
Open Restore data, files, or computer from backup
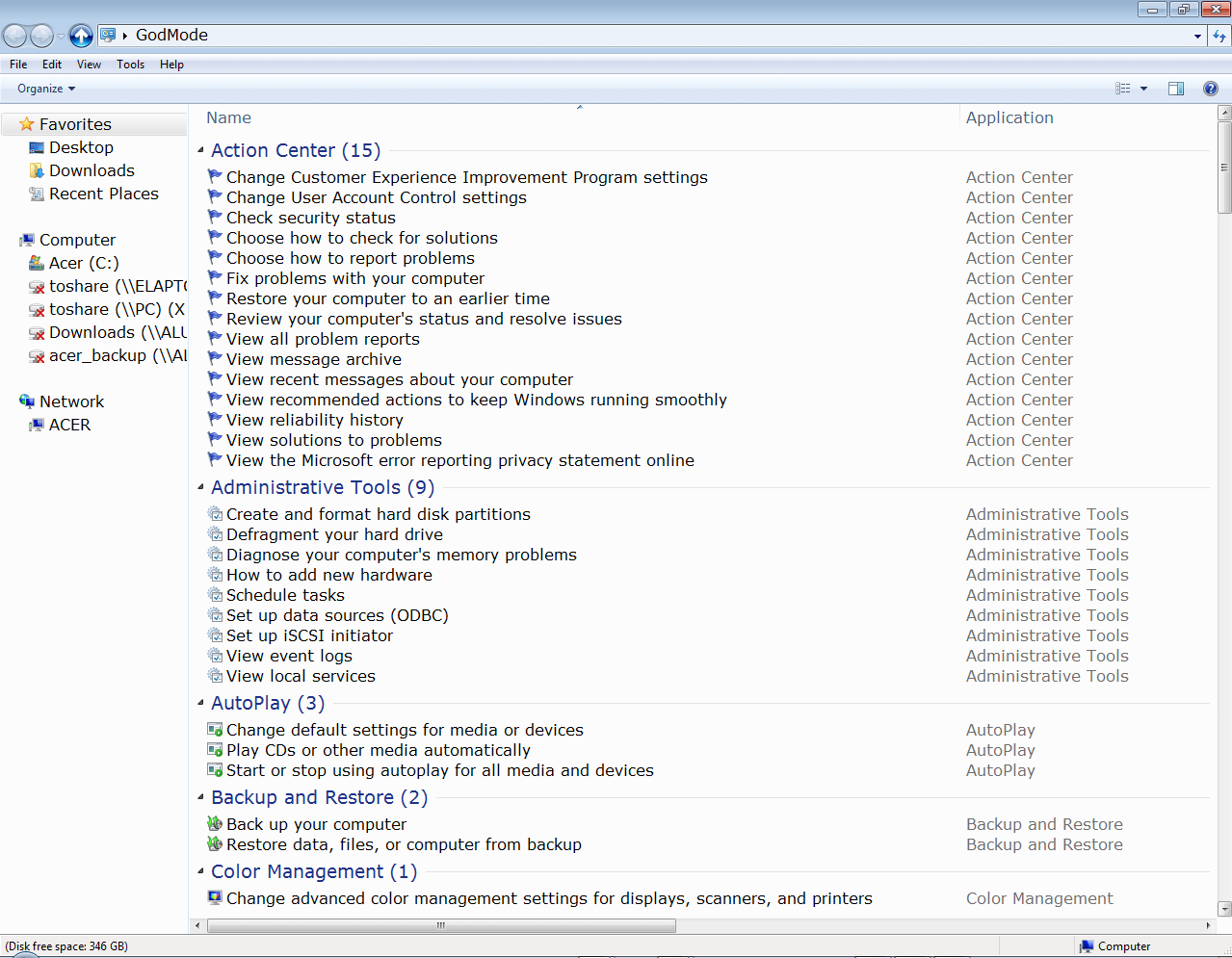click(404, 844)
